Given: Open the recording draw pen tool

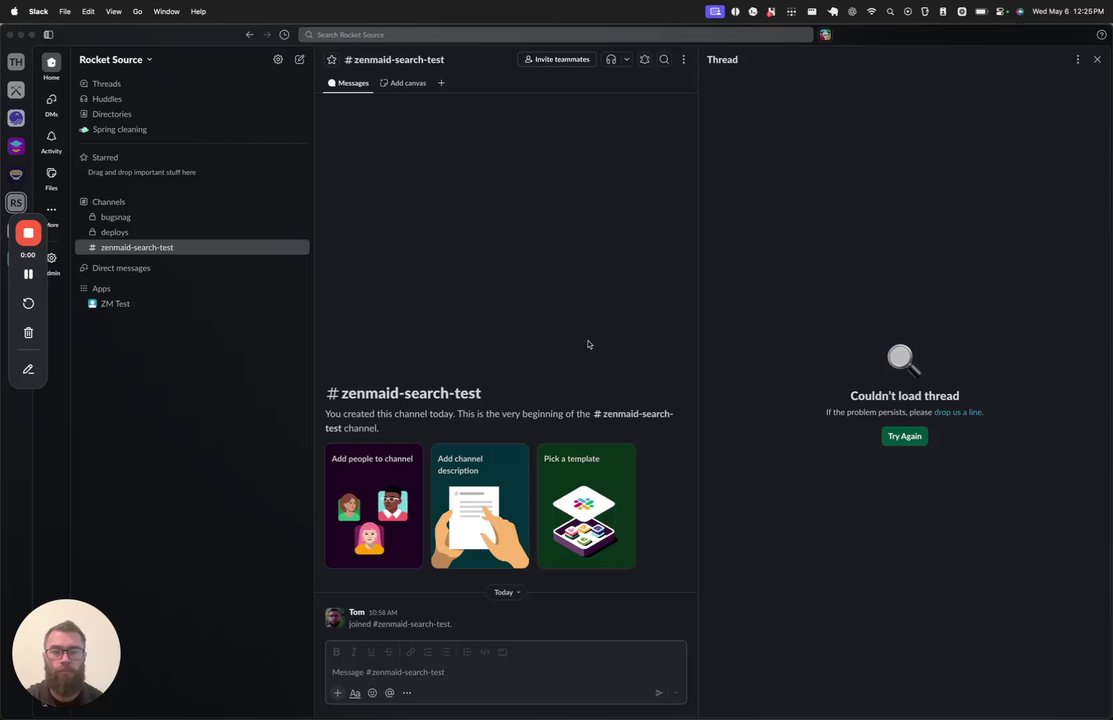Looking at the screenshot, I should [28, 369].
